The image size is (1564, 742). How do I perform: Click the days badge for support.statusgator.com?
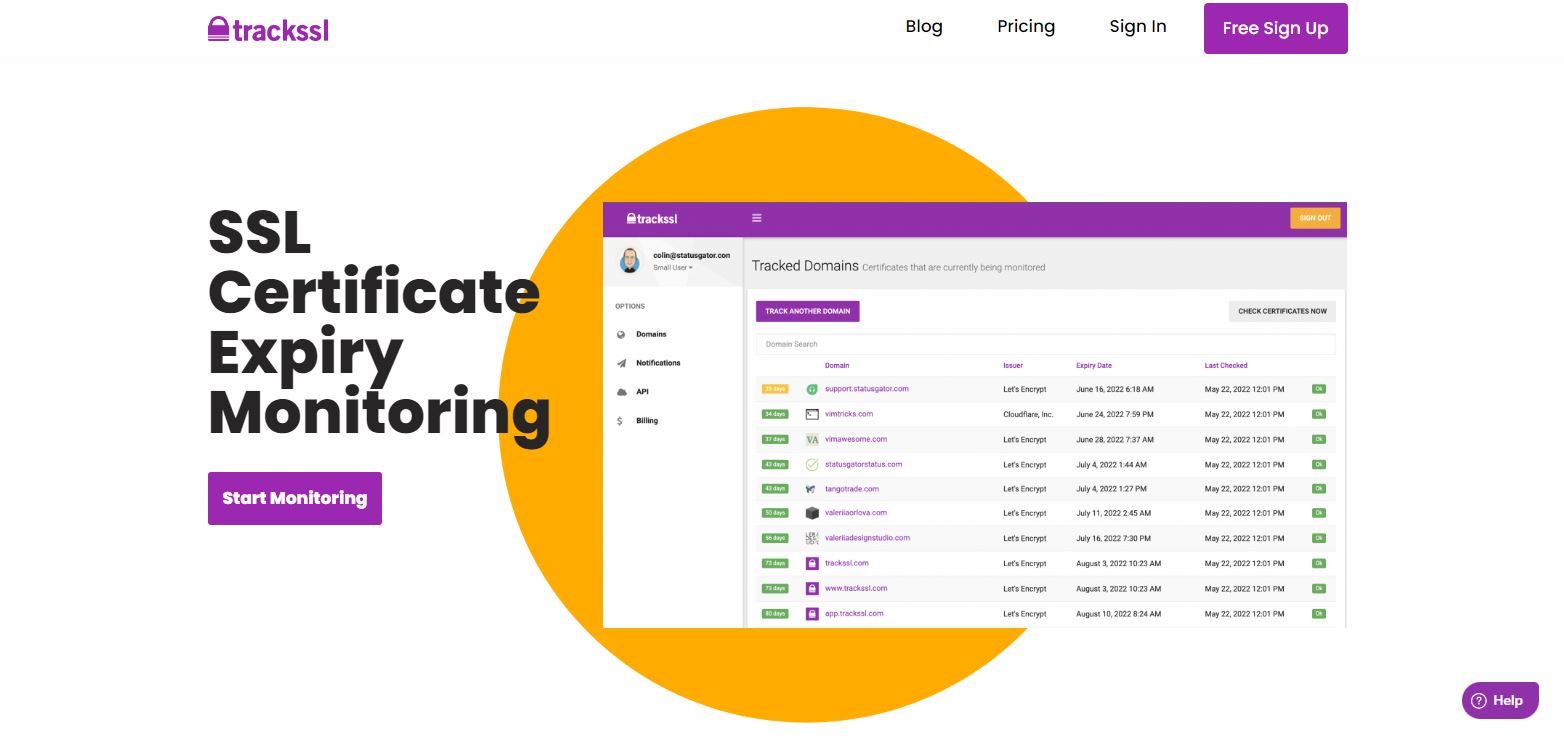775,389
